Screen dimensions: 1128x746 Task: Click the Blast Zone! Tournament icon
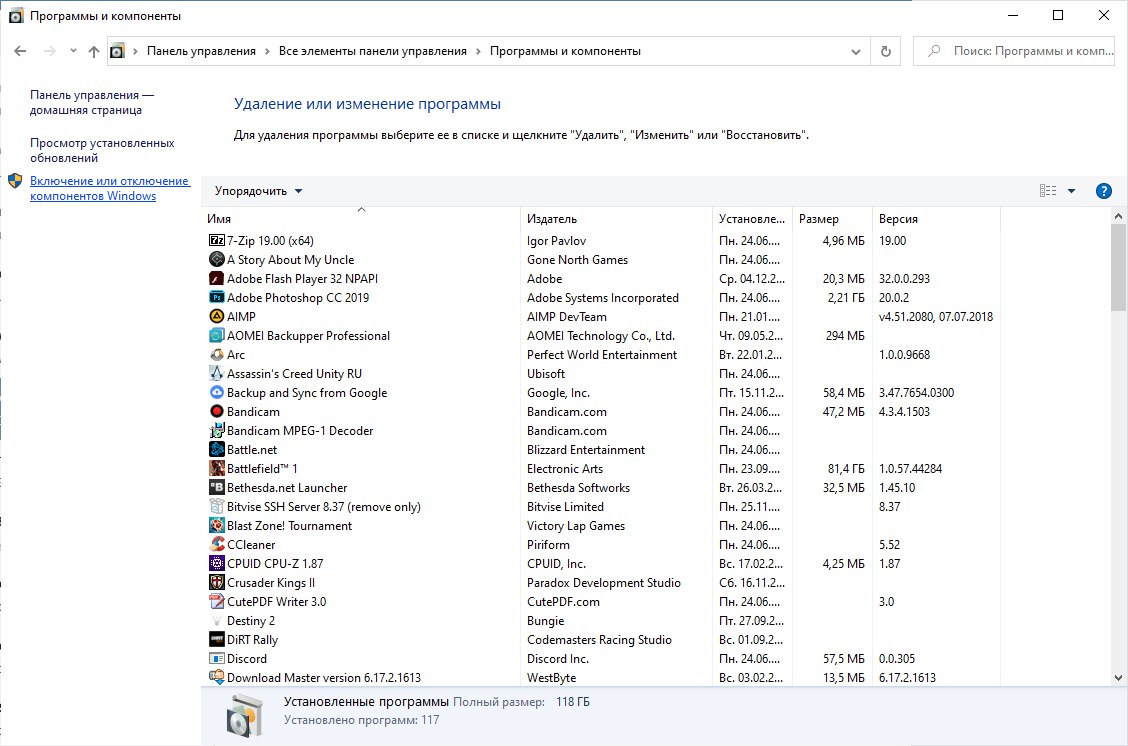[217, 525]
